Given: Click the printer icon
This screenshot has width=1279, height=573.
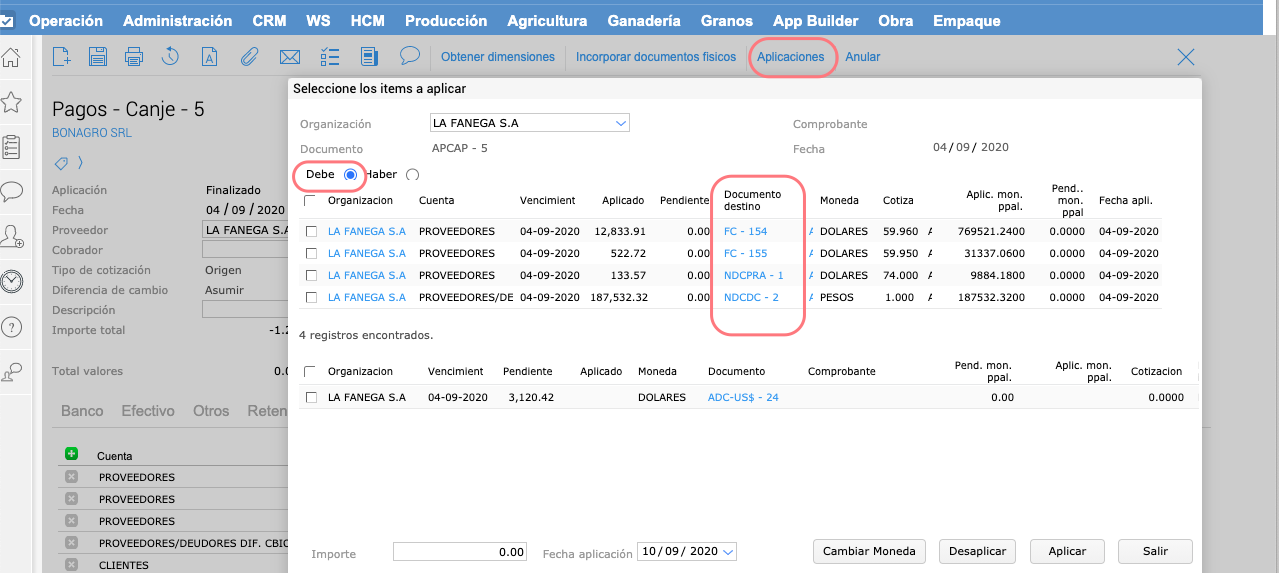Looking at the screenshot, I should (x=134, y=57).
